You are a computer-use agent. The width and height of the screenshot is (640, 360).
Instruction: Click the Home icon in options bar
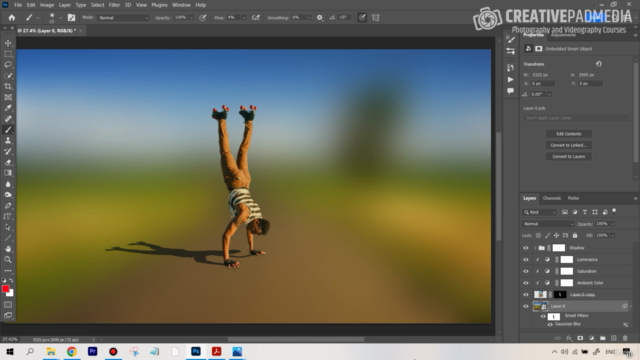click(x=11, y=18)
